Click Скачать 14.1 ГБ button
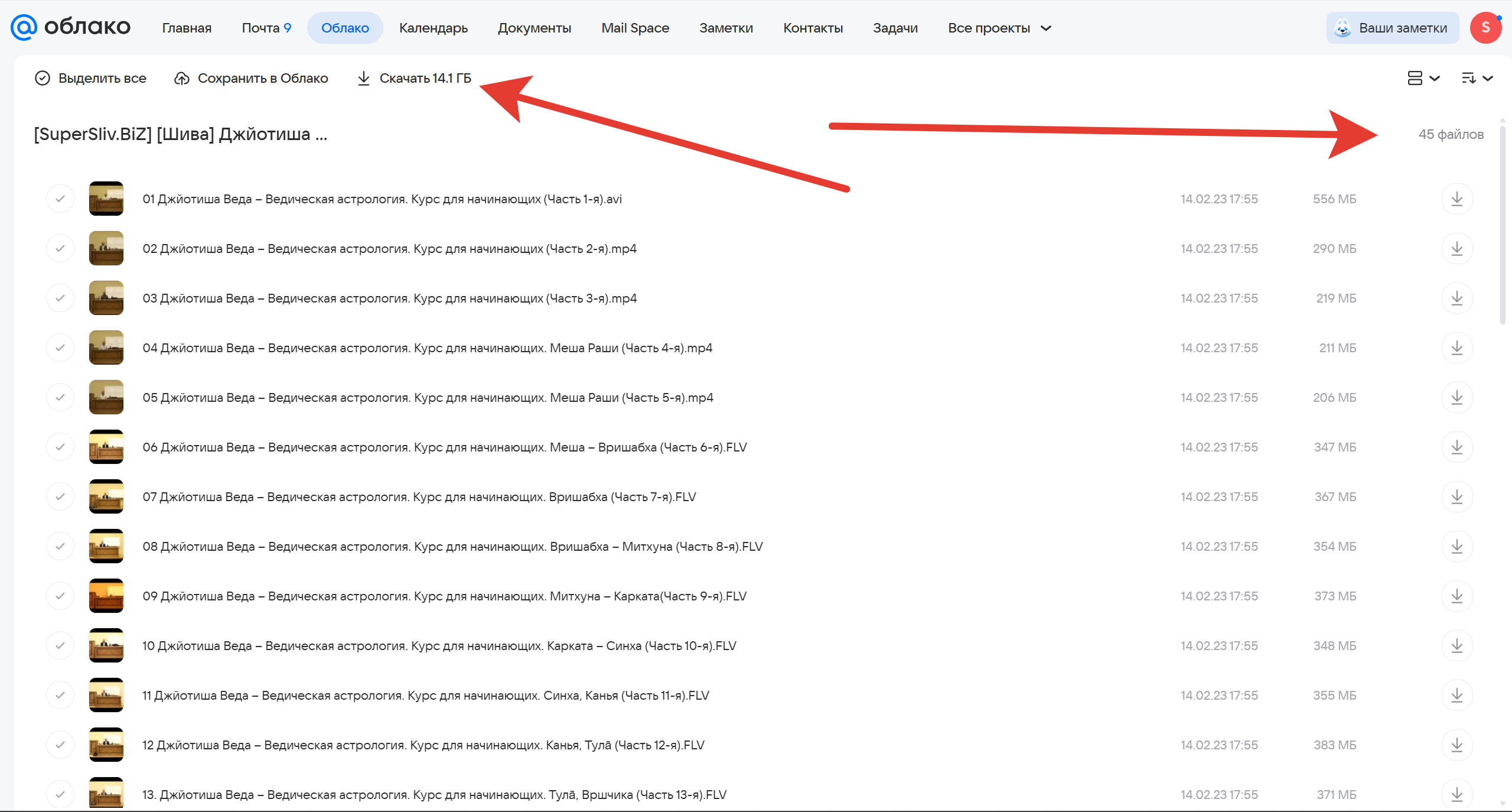Image resolution: width=1512 pixels, height=812 pixels. pos(414,78)
